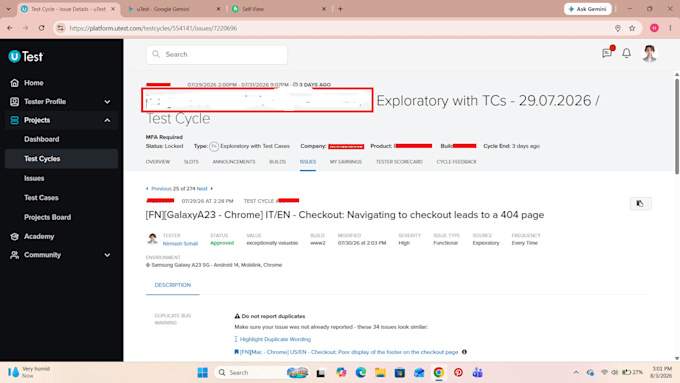This screenshot has width=680, height=383.
Task: Open File Explorer from taskbar
Action: pos(380,373)
